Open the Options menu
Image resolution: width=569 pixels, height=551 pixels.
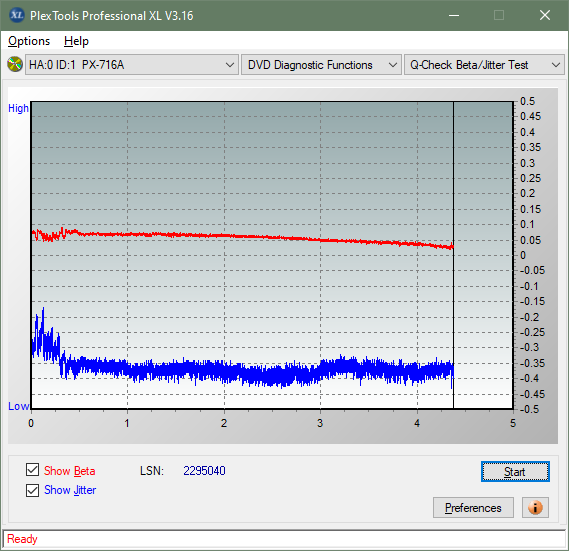(29, 41)
